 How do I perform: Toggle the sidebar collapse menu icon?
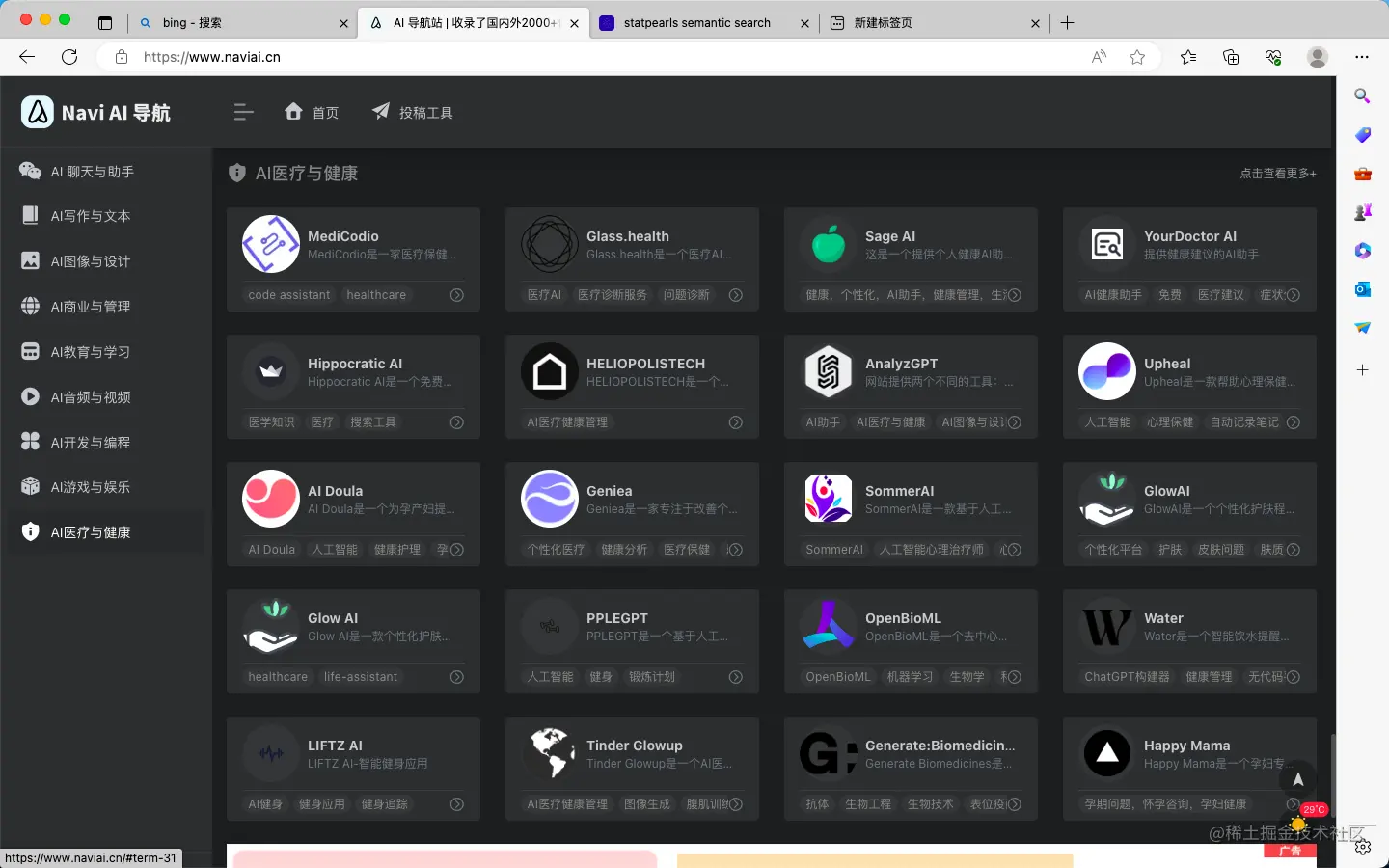[243, 112]
